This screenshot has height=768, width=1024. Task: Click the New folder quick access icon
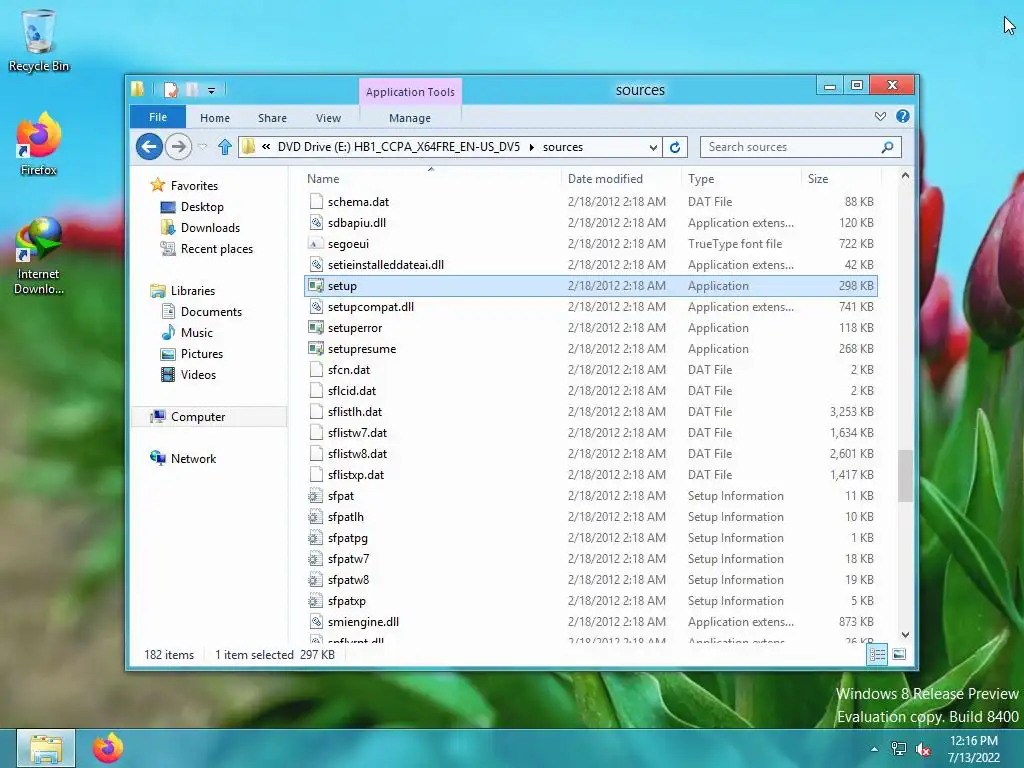click(x=193, y=90)
